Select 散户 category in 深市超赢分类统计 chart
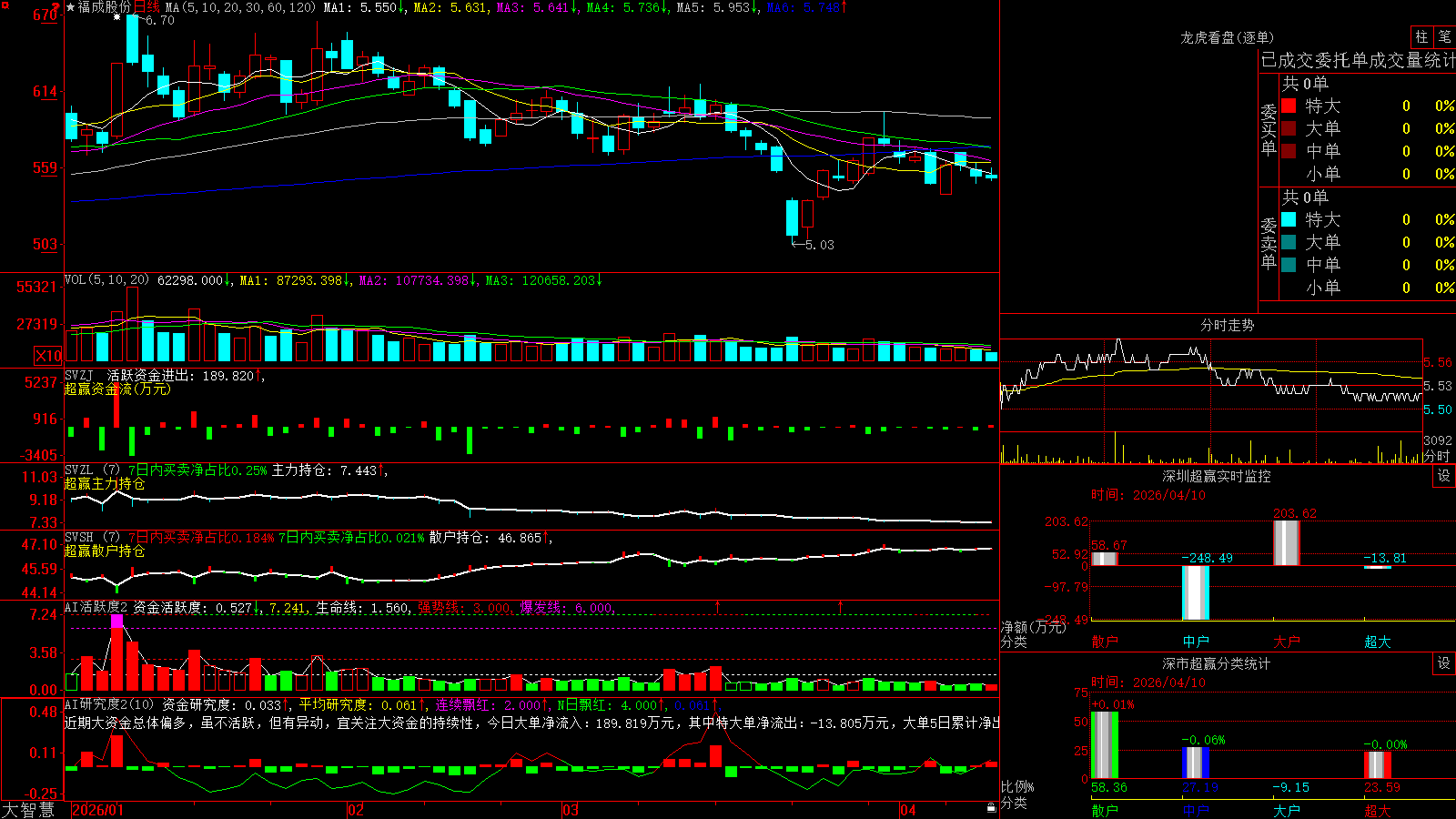Image resolution: width=1456 pixels, height=819 pixels. click(1105, 811)
